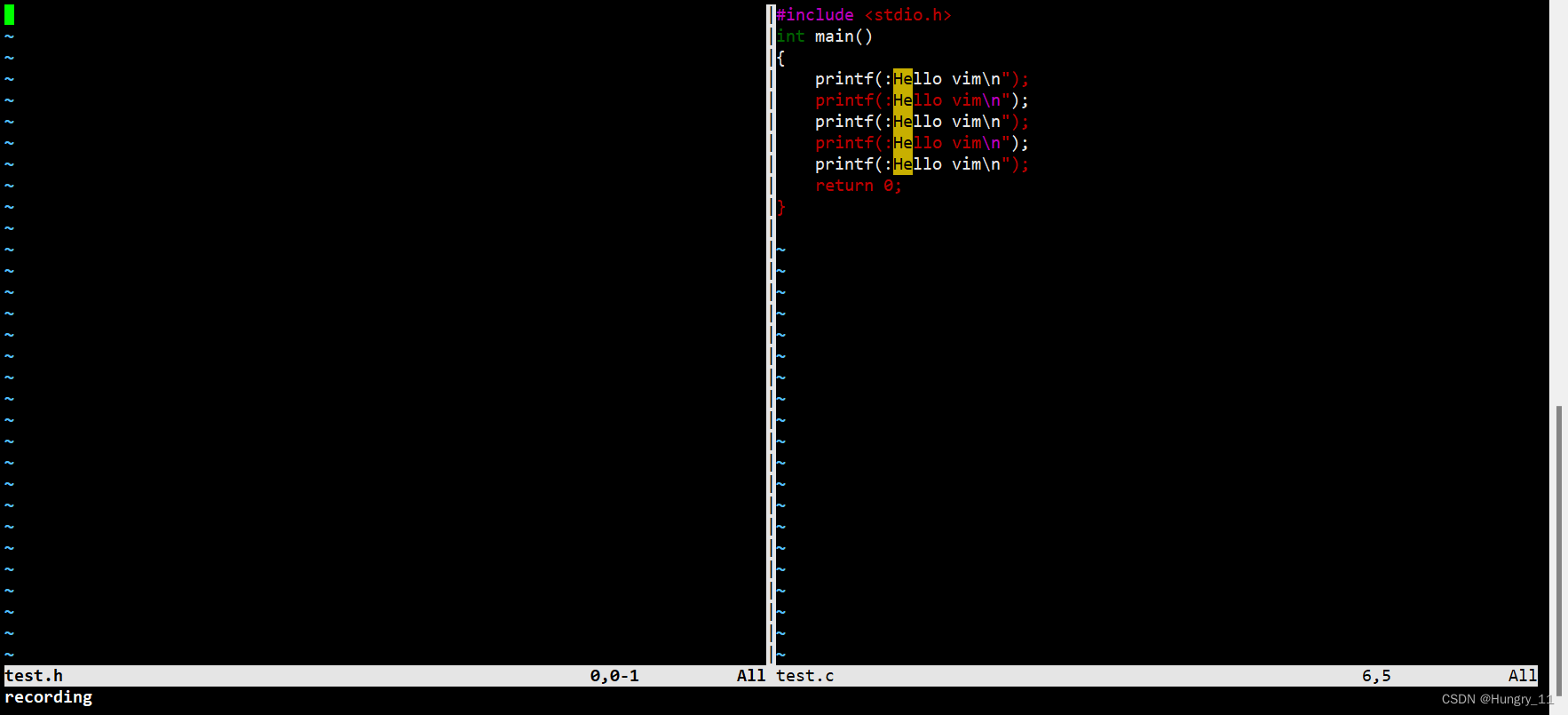Click the green cursor block in test.h

pos(10,15)
